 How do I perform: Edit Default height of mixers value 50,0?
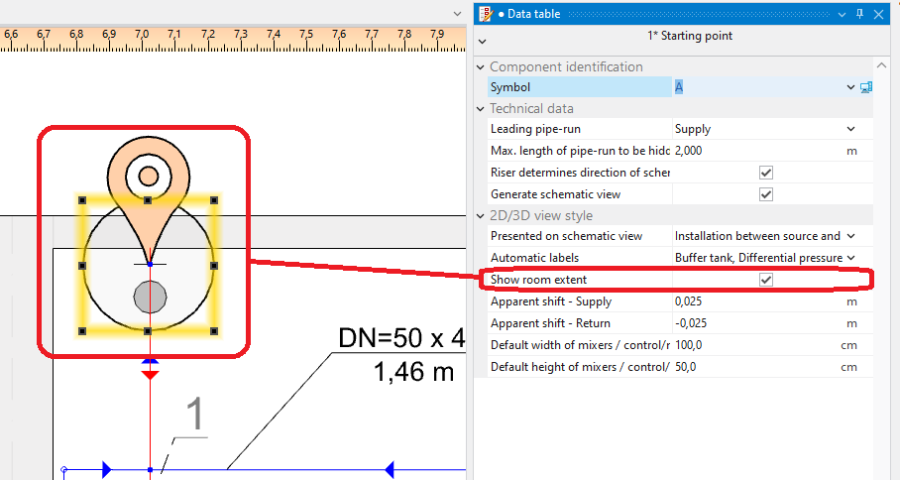pyautogui.click(x=685, y=367)
